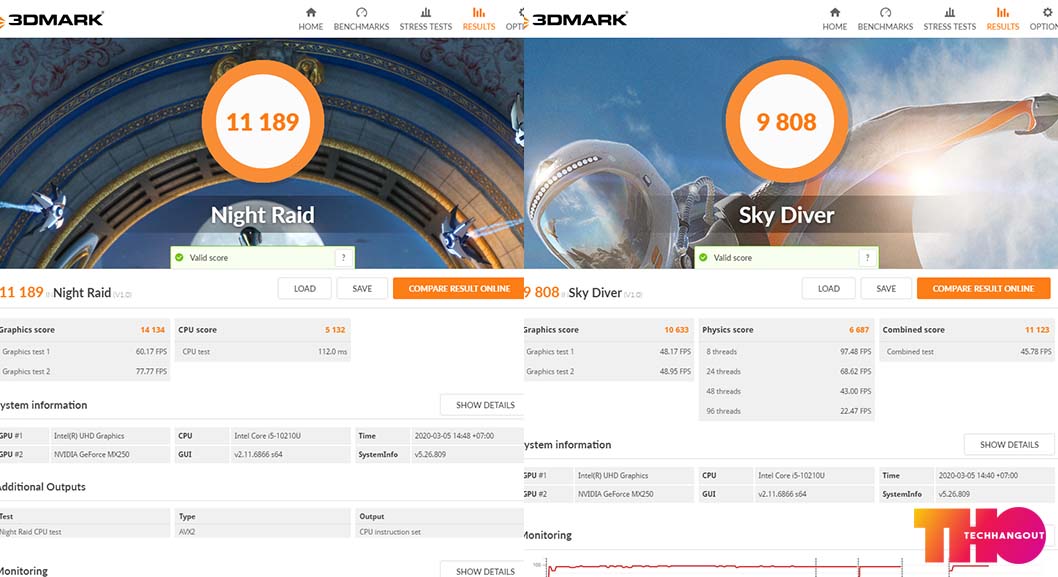1058x577 pixels.
Task: Click SAVE button in the Sky Diver window
Action: click(886, 288)
